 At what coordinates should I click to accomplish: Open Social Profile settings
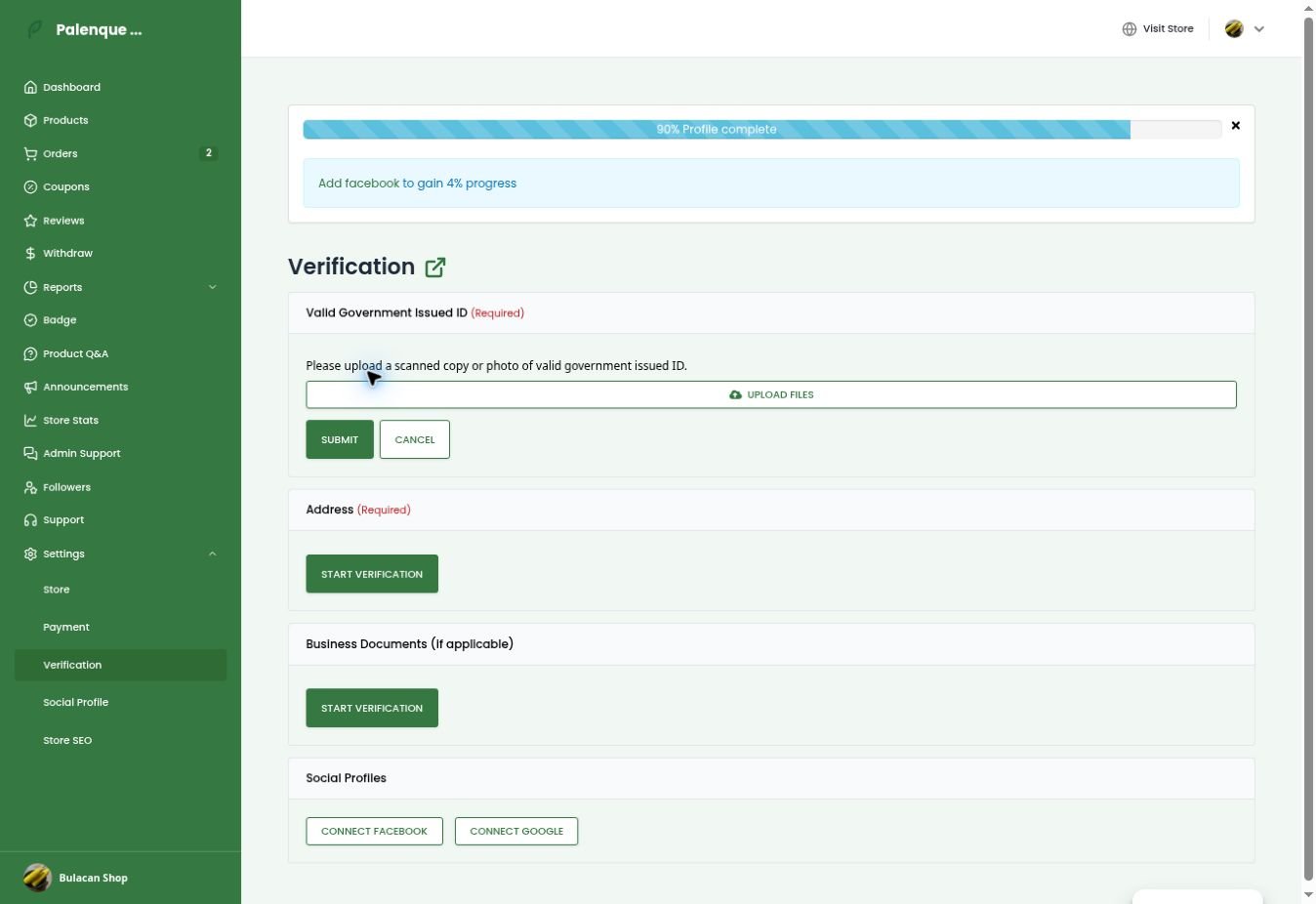(76, 702)
